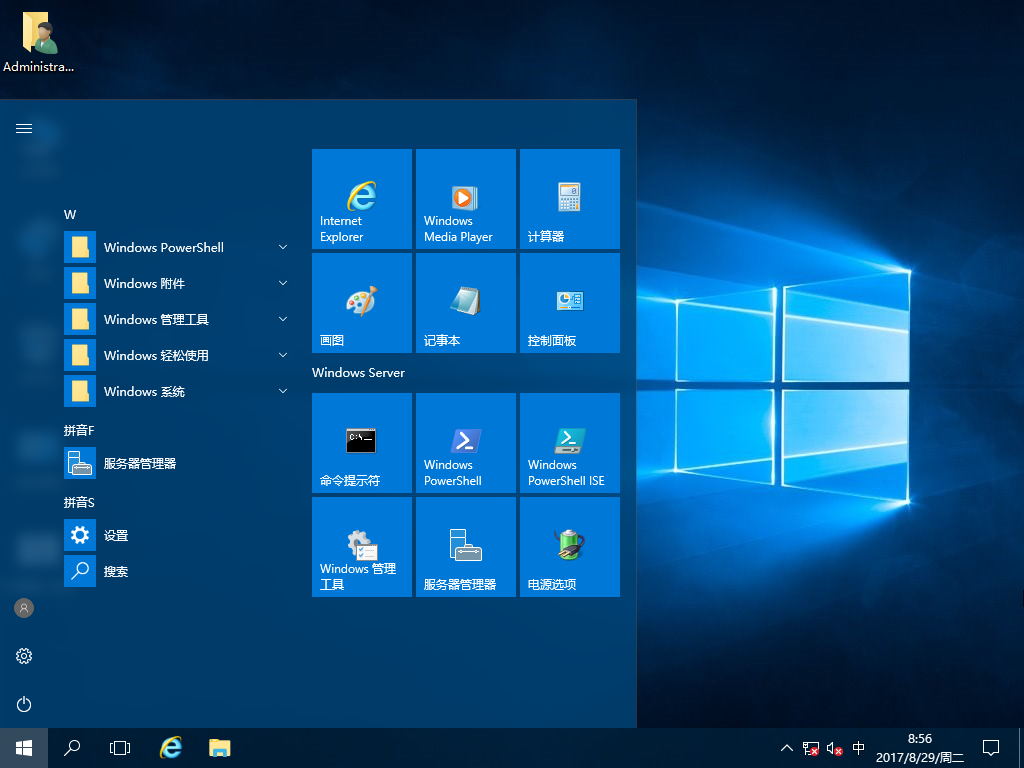Open 设置 in the app list

tap(178, 535)
